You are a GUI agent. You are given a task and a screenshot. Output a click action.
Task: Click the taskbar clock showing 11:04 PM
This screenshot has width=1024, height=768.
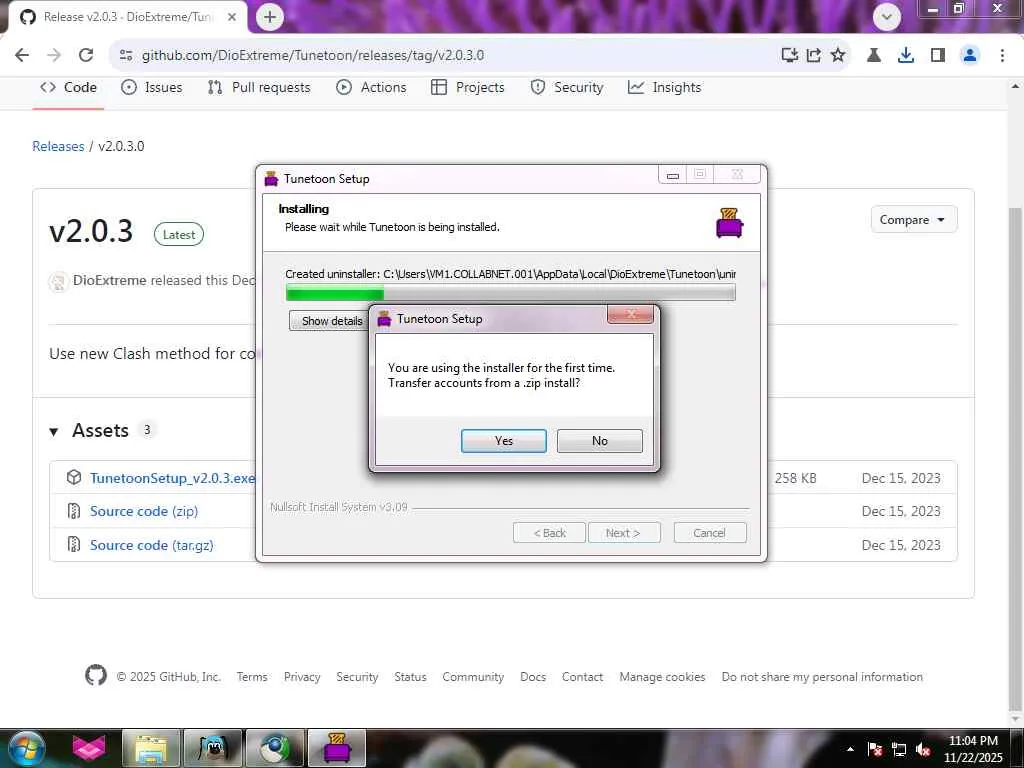[973, 749]
